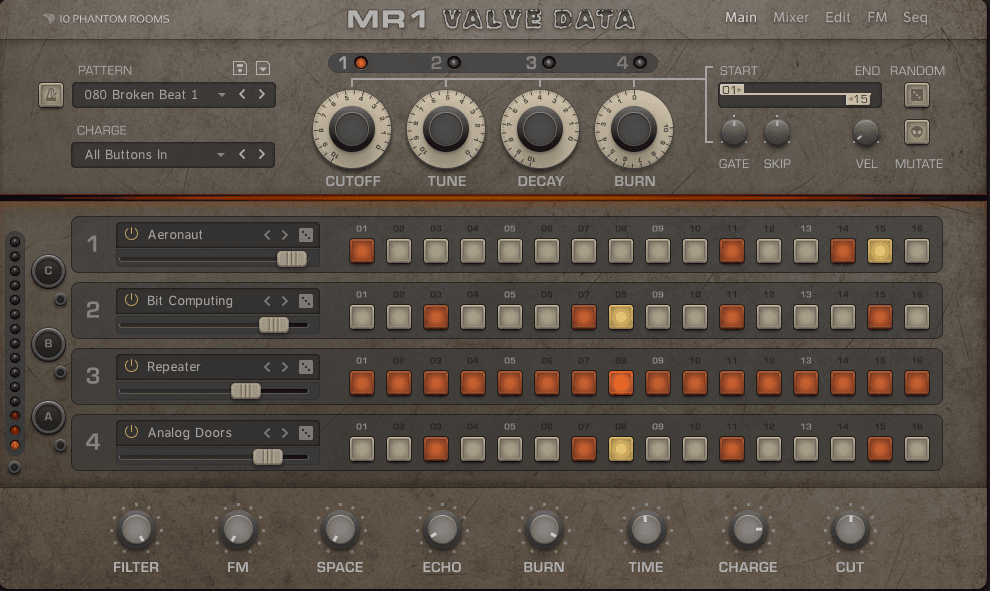Open the pattern load menu arrow icon

tap(262, 68)
